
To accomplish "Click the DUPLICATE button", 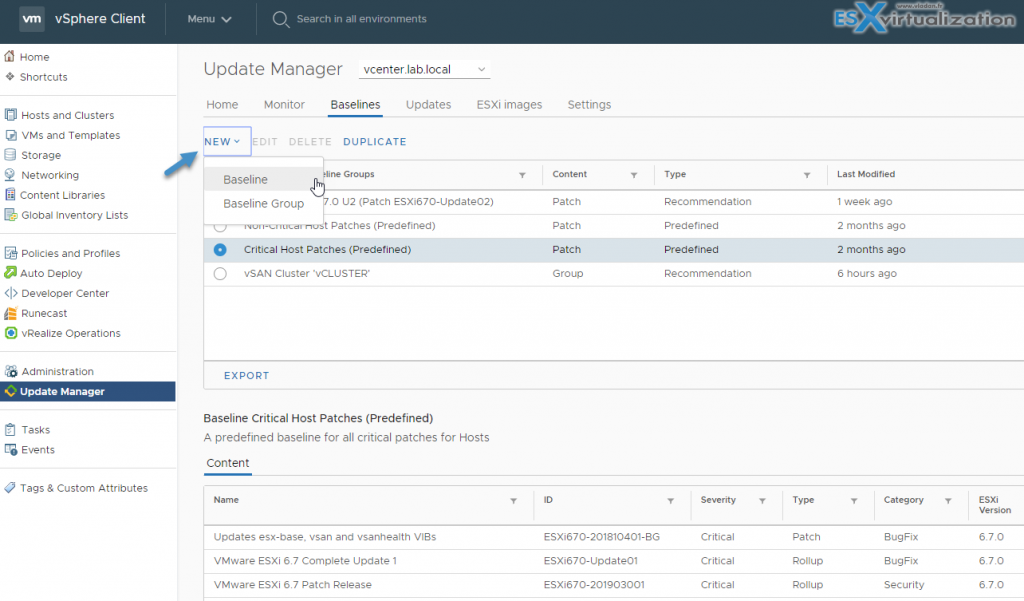I will pos(374,142).
